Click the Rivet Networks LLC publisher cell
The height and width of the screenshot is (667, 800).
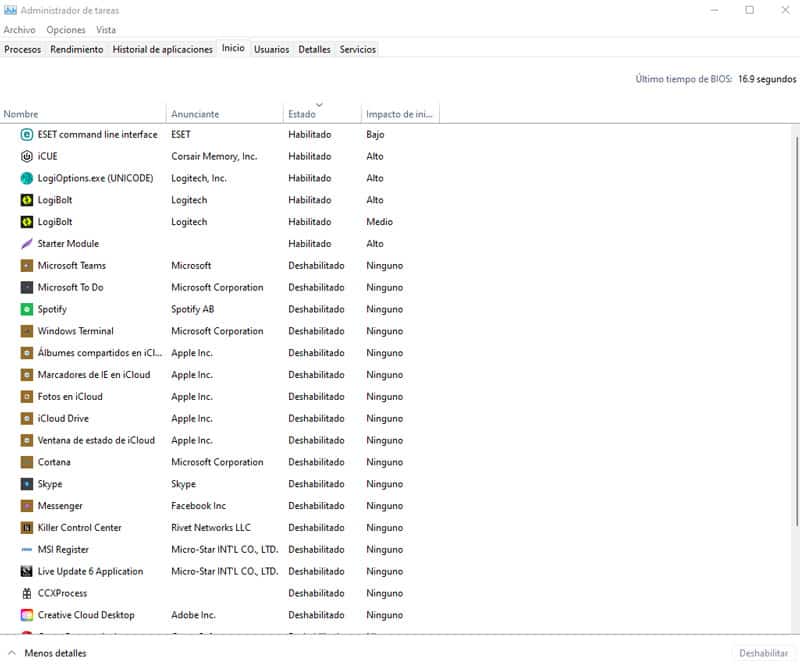point(211,528)
